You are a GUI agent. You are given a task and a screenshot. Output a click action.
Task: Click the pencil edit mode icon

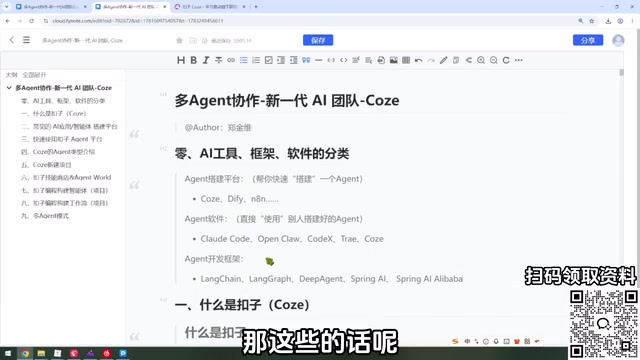coord(444,60)
